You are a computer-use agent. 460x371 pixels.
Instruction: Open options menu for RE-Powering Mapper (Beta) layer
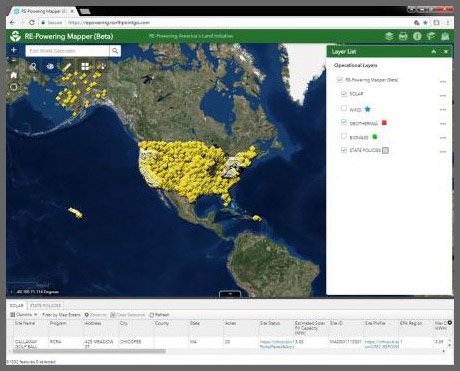(x=443, y=82)
